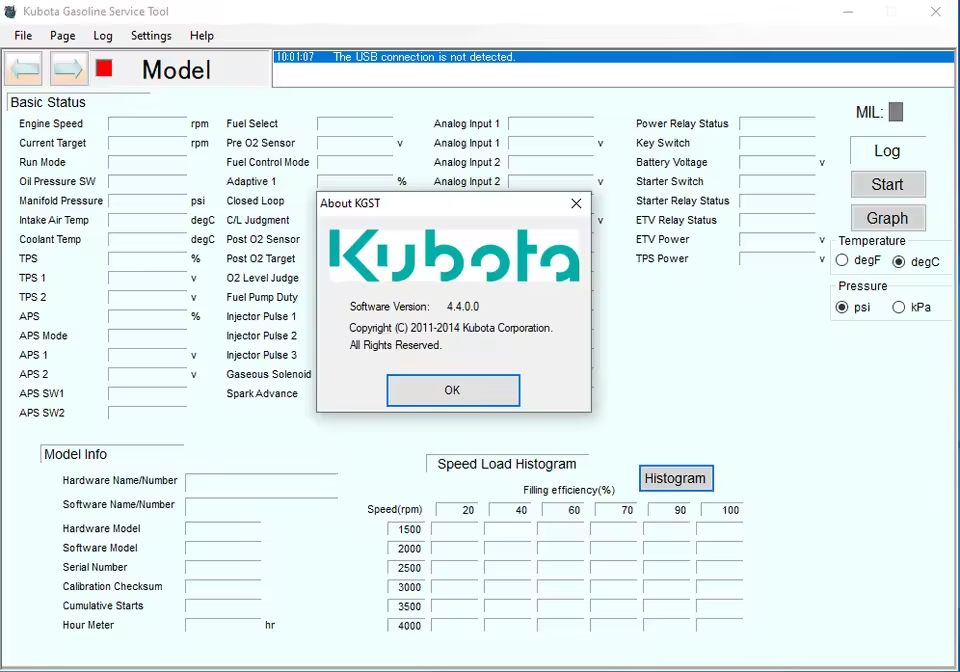Click the Calibration Checksum field
The width and height of the screenshot is (960, 672).
(x=223, y=587)
